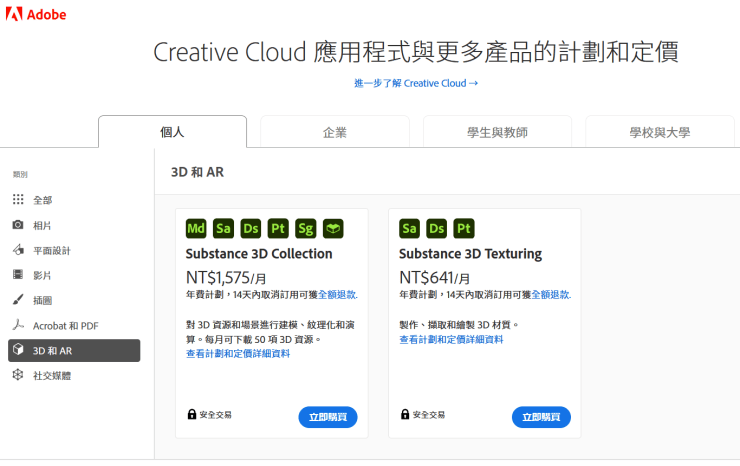The height and width of the screenshot is (466, 740).
Task: Open 全額退款 link in Collection card
Action: click(x=338, y=295)
